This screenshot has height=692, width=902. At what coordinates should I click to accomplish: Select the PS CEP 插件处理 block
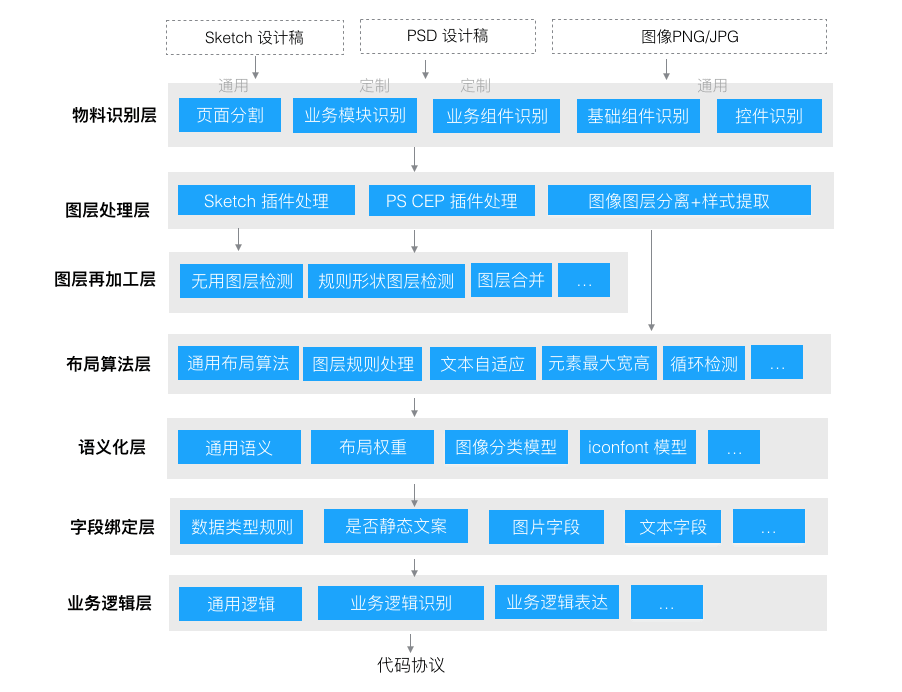[x=452, y=201]
